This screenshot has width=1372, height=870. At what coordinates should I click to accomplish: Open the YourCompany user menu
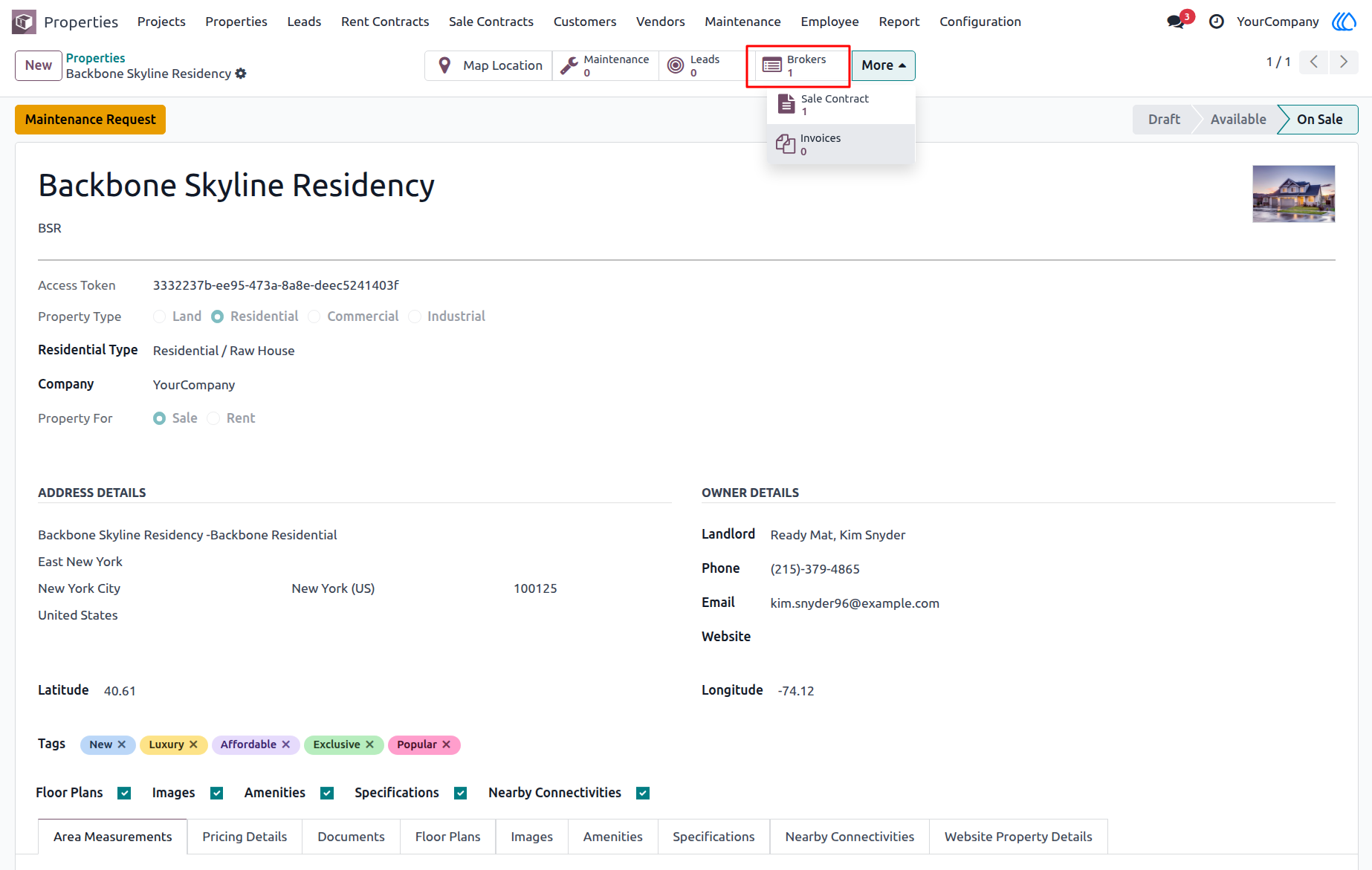point(1278,22)
